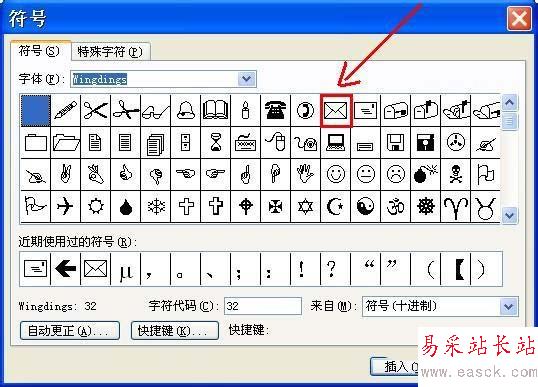Pick the mu symbol in recent symbols
The height and width of the screenshot is (387, 538).
126,269
